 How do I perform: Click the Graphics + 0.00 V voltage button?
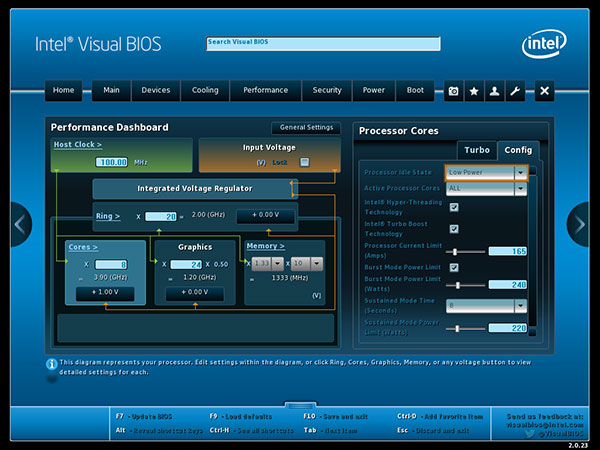[x=195, y=293]
